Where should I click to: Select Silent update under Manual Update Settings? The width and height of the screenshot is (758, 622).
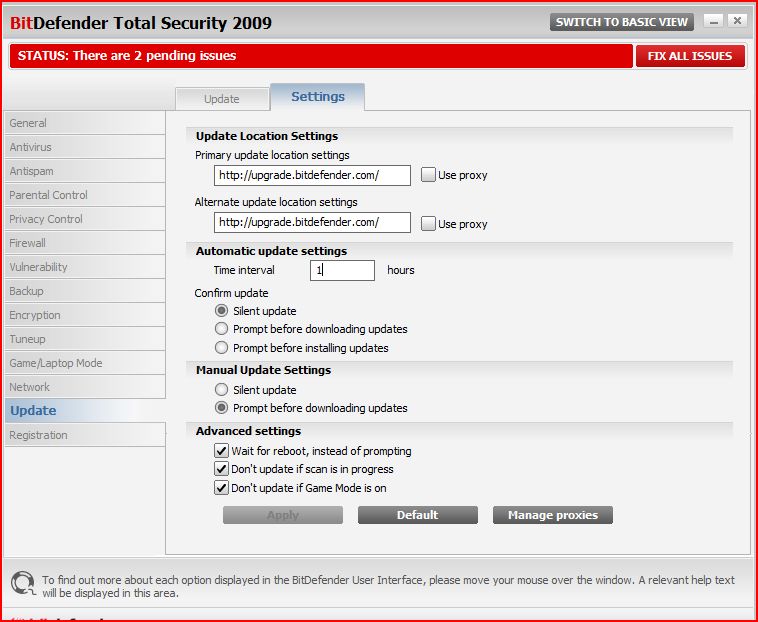click(x=221, y=390)
